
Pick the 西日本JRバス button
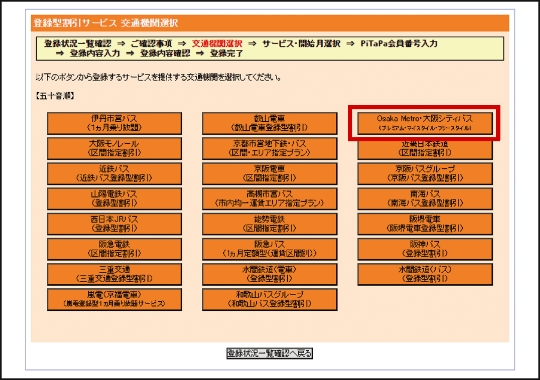[x=114, y=224]
